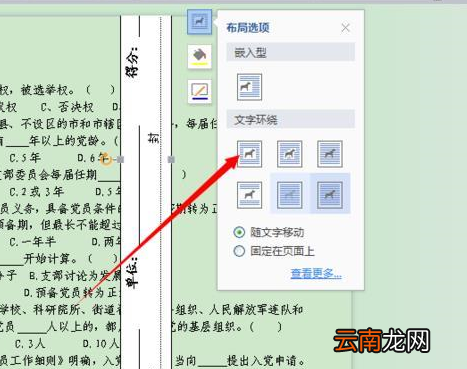This screenshot has height=369, width=467.
Task: Click the answer option C.一年半
Action: pyautogui.click(x=32, y=242)
